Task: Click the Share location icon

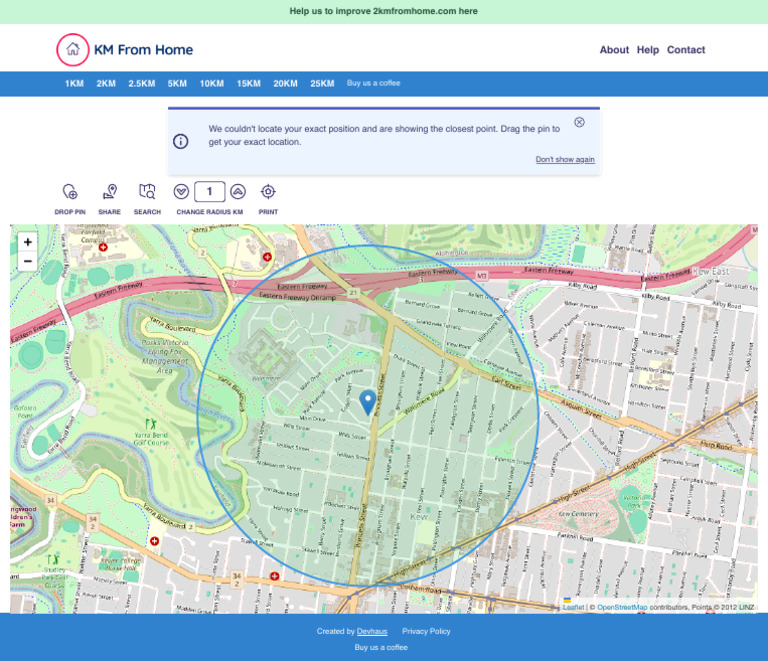Action: (x=110, y=191)
